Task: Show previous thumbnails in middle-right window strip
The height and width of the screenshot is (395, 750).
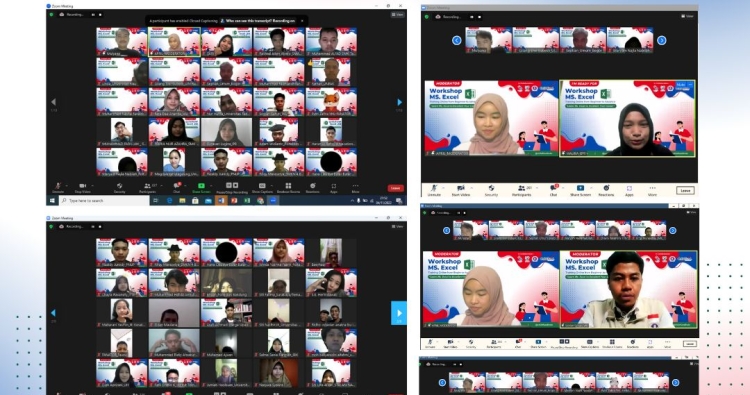Action: click(446, 230)
